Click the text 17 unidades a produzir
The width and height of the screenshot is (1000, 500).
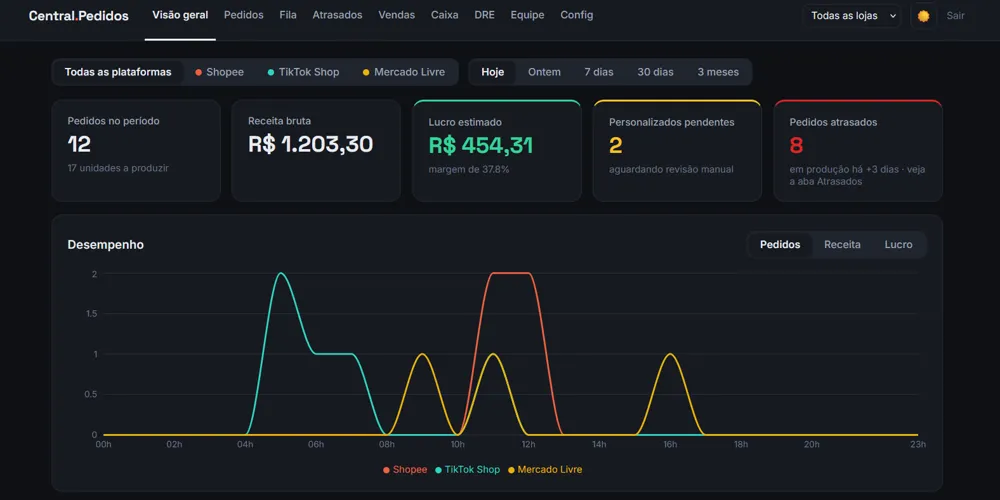click(x=118, y=168)
